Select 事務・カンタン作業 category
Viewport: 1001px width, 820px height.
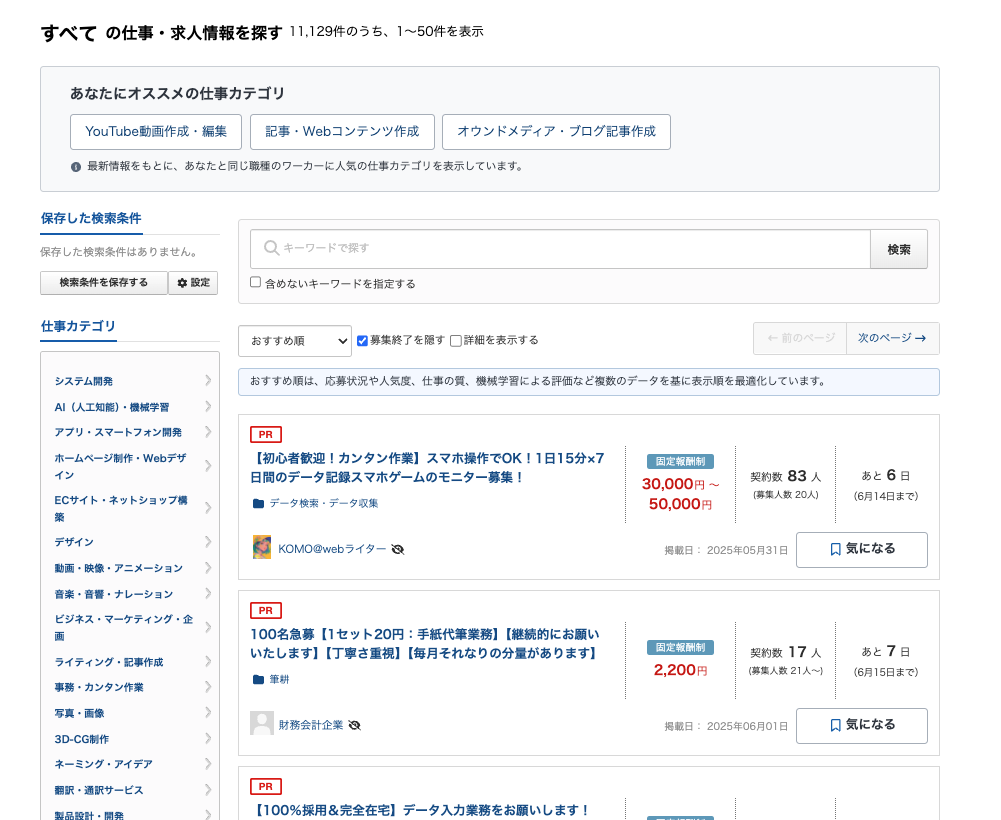tap(99, 688)
